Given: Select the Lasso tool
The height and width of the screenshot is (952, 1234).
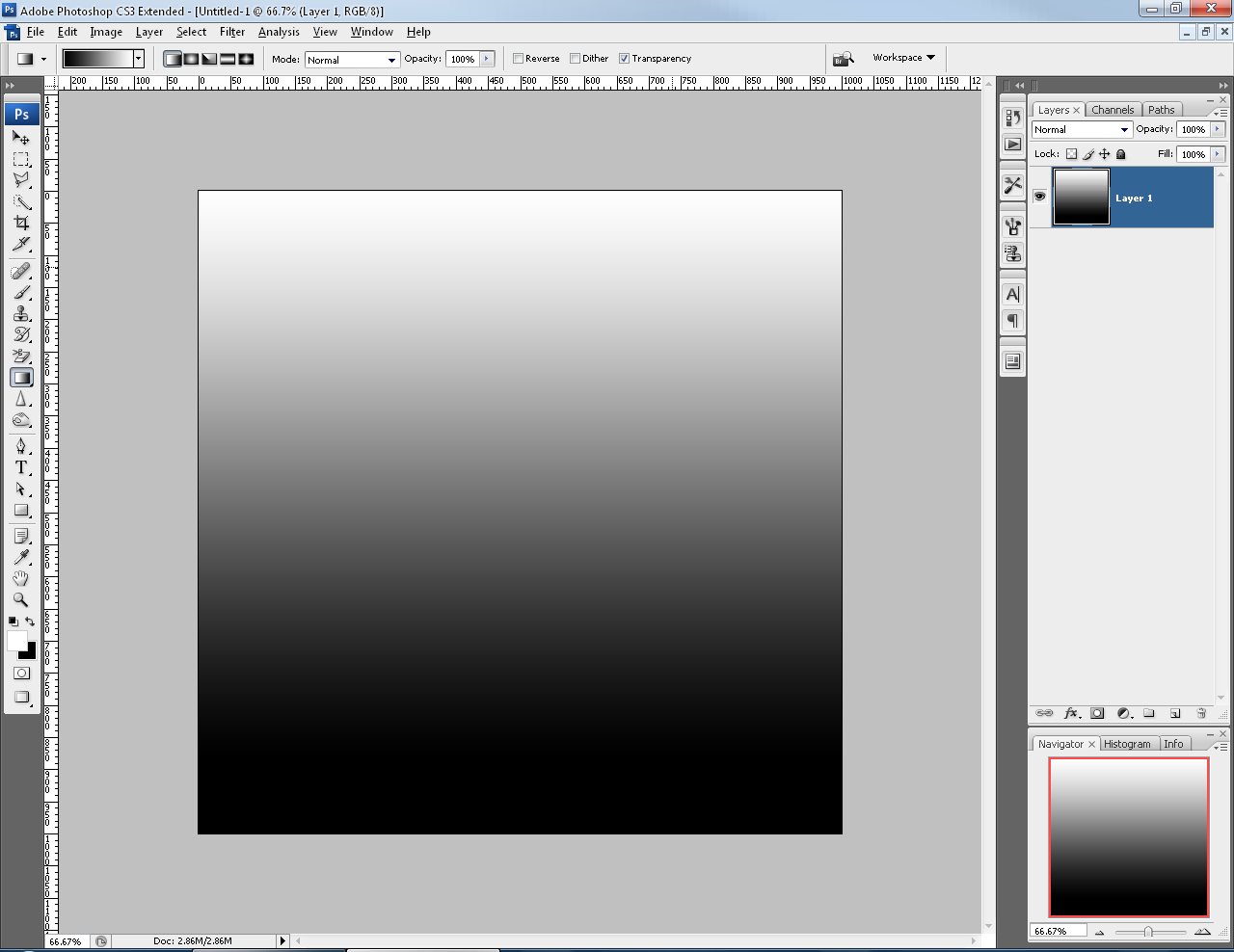Looking at the screenshot, I should 21,180.
